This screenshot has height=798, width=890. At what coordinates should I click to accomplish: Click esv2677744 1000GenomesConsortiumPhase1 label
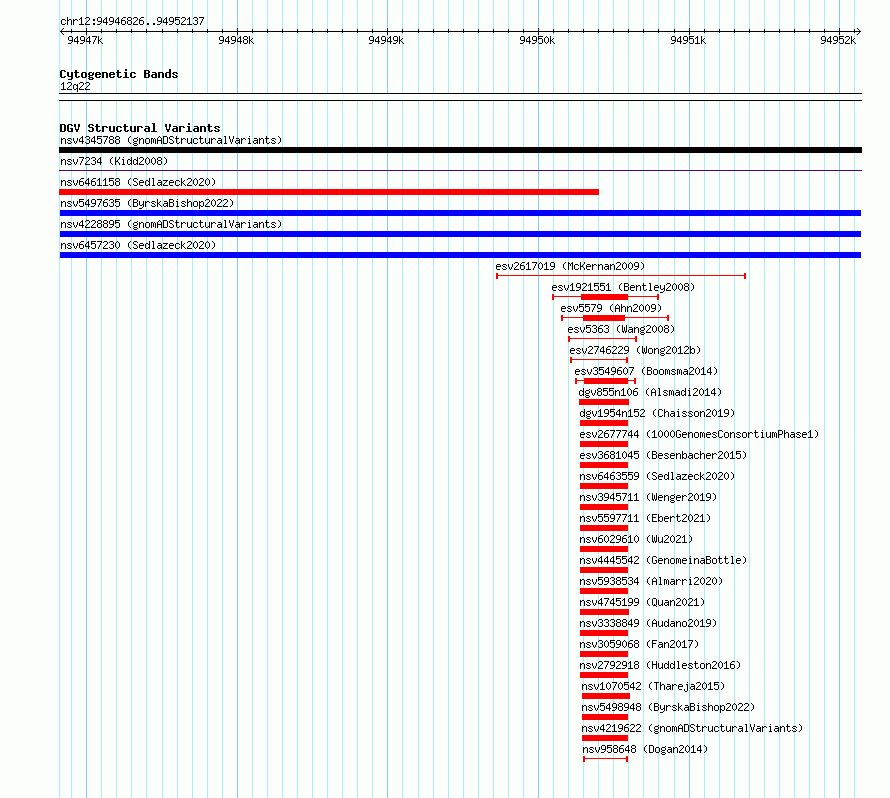(699, 434)
